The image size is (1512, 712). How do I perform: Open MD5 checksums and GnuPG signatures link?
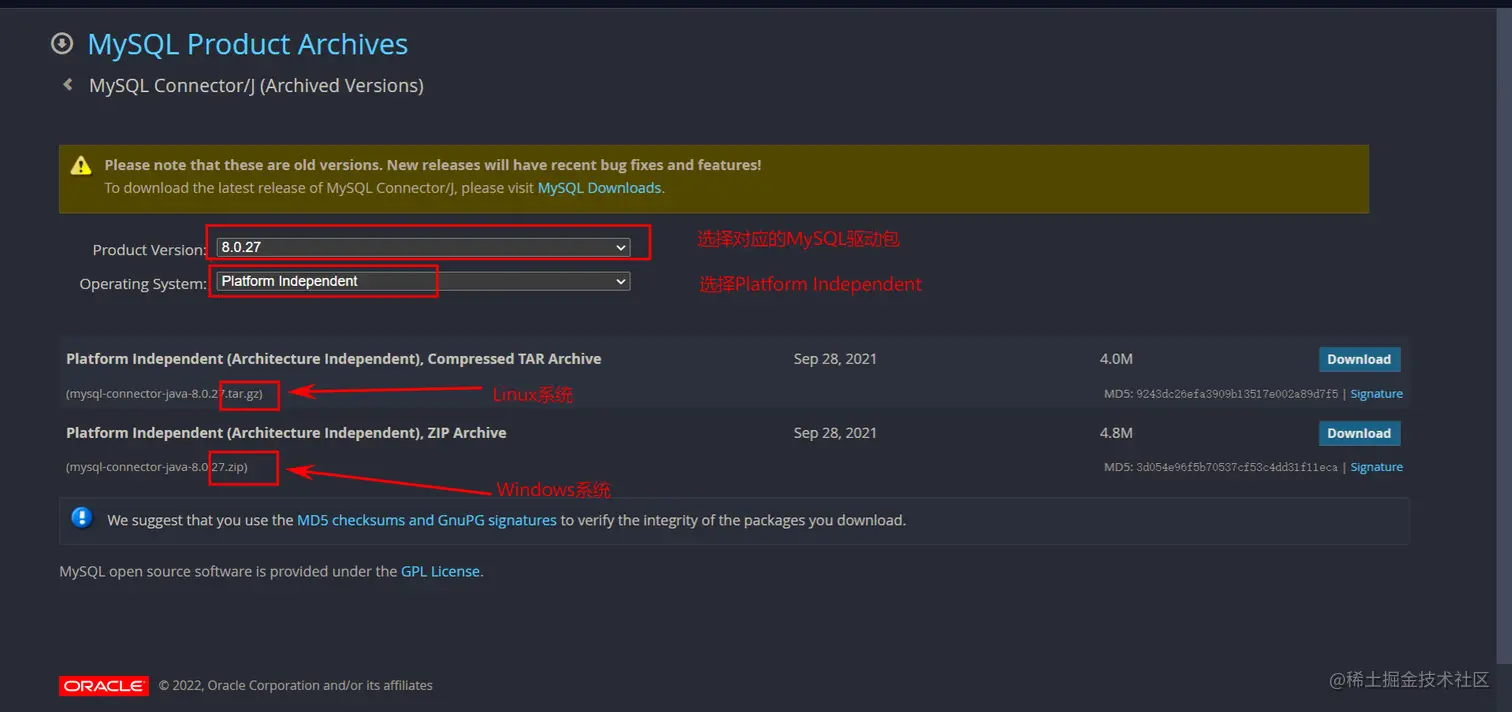(427, 520)
